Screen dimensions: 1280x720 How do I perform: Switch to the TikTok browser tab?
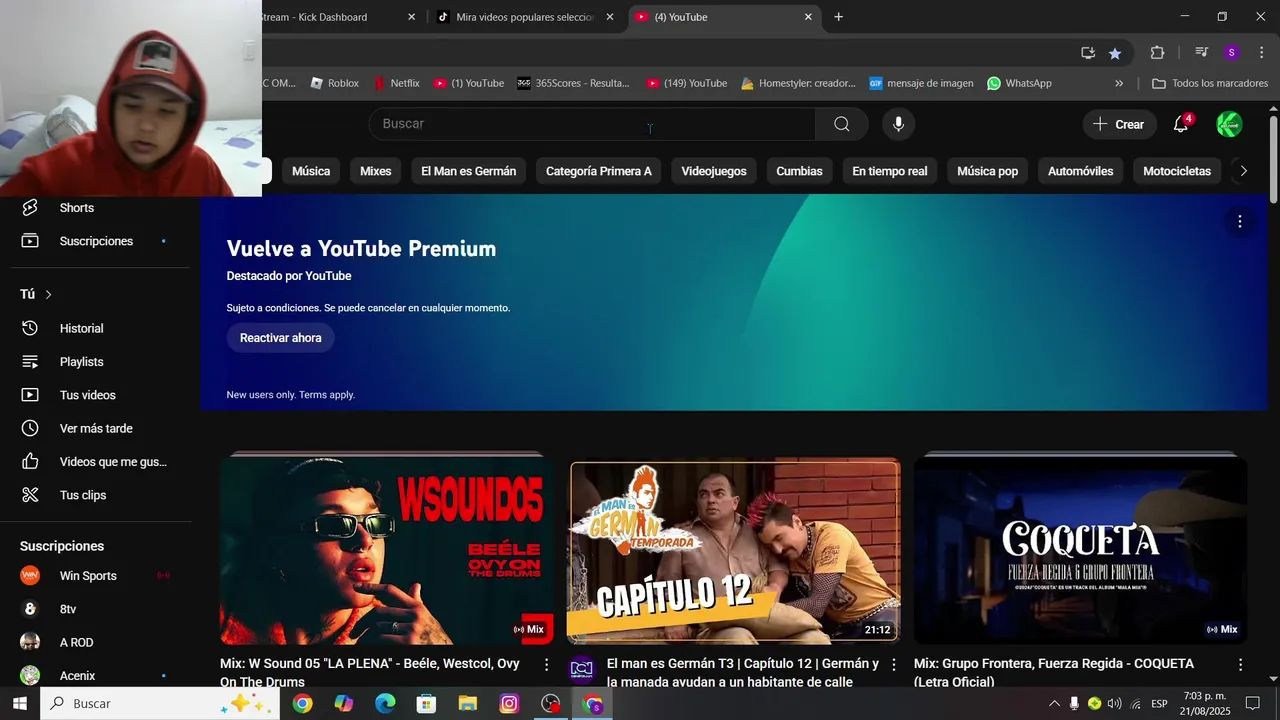click(524, 17)
